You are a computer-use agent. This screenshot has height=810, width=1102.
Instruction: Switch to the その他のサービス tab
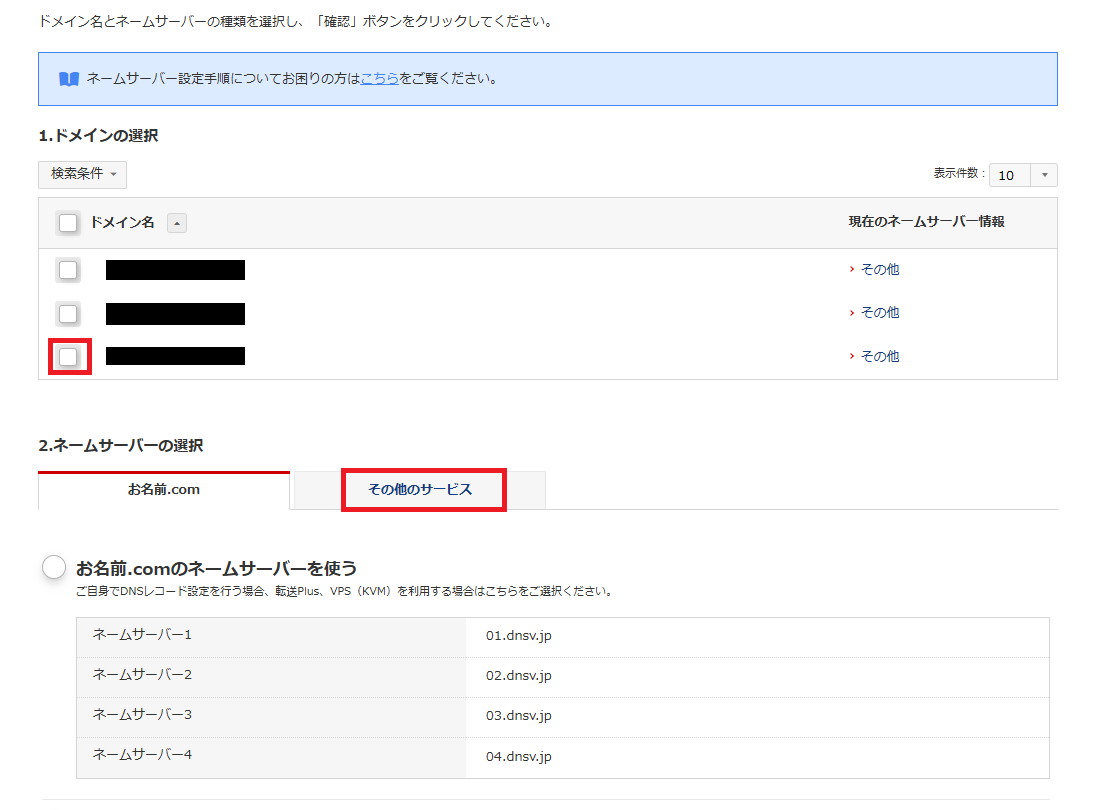[420, 490]
